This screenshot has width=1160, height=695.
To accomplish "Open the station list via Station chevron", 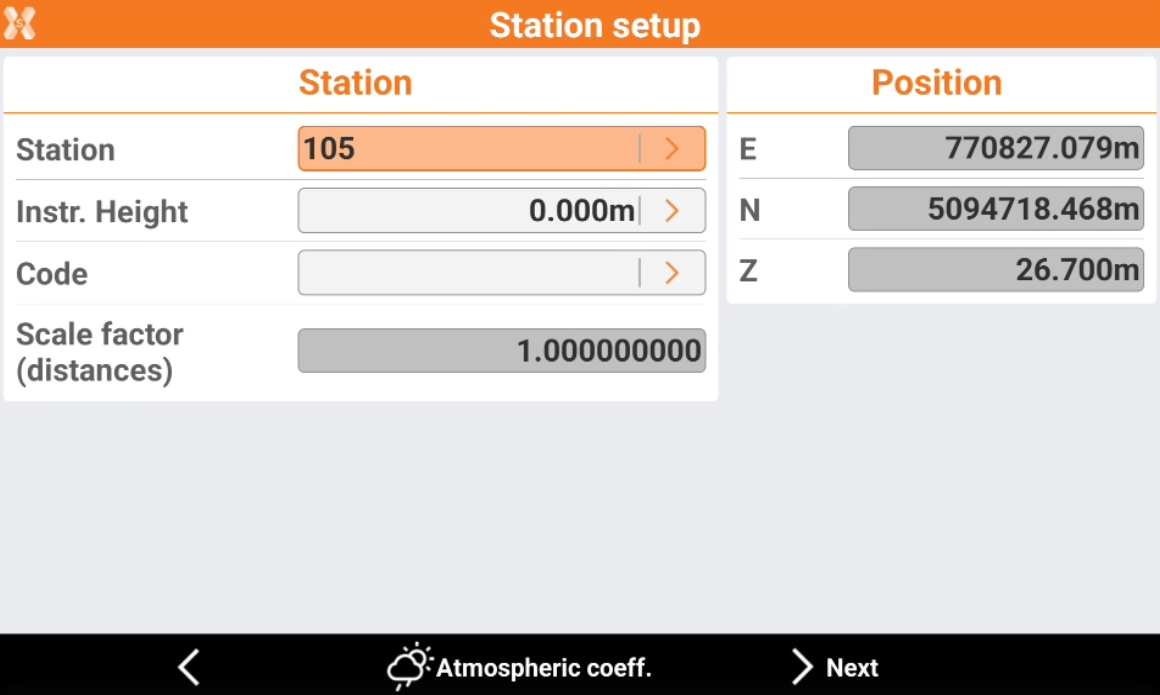I will pos(672,149).
